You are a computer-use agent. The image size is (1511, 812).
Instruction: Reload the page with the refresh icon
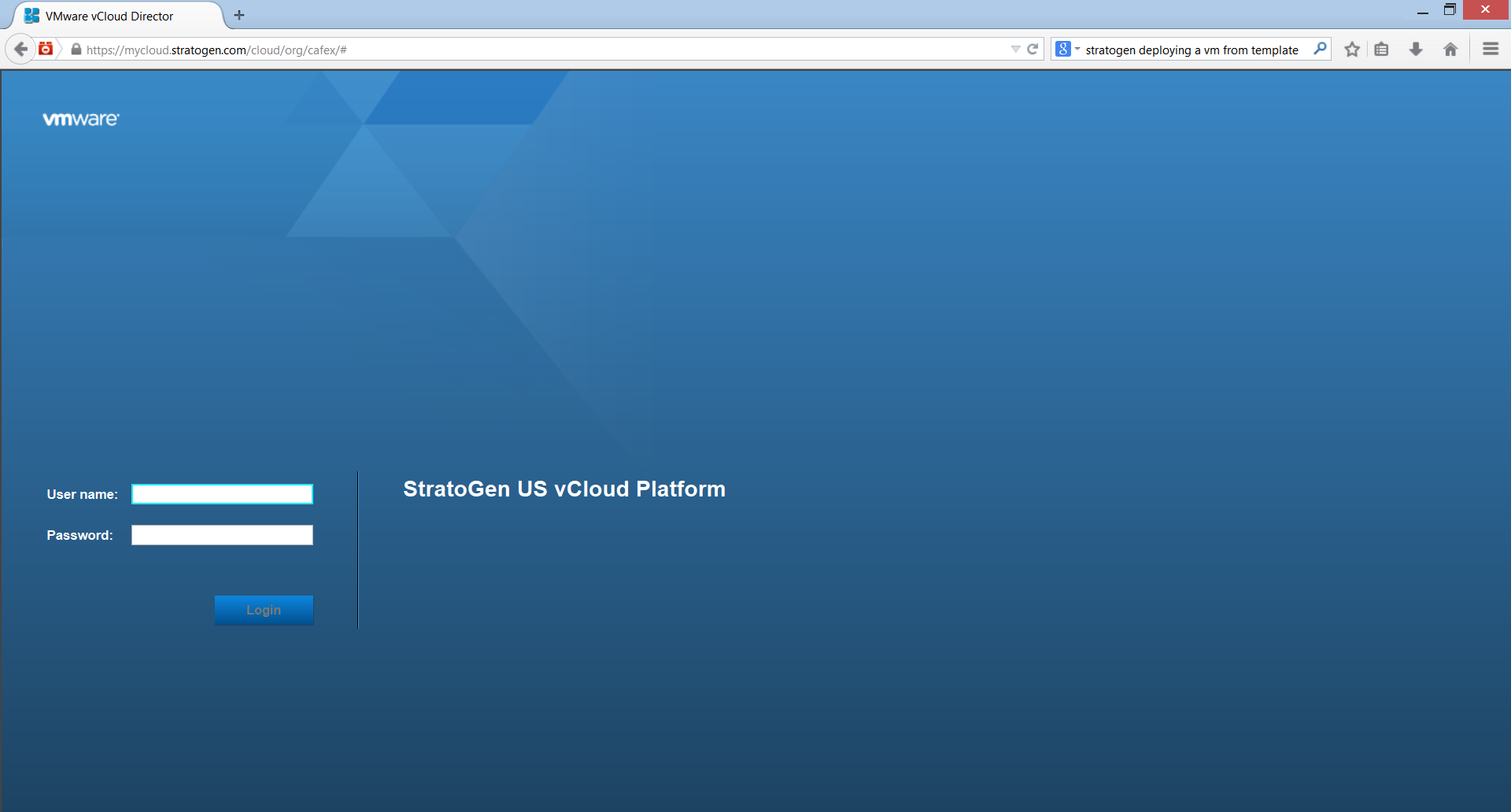click(x=1033, y=49)
